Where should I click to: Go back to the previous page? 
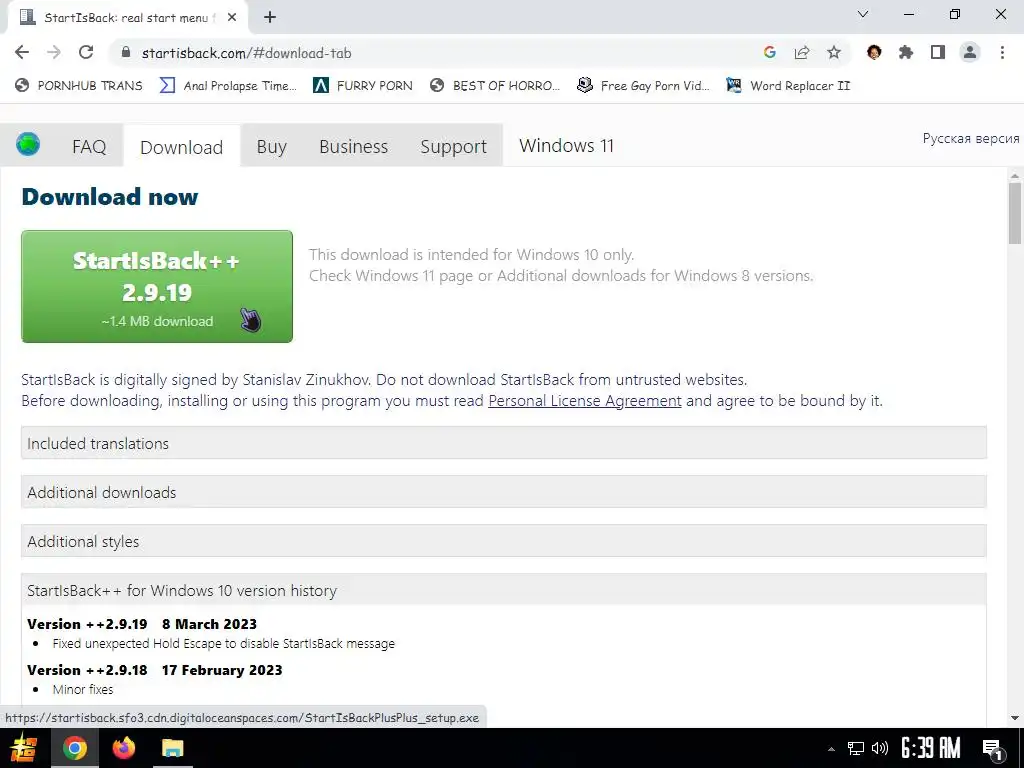[x=22, y=53]
